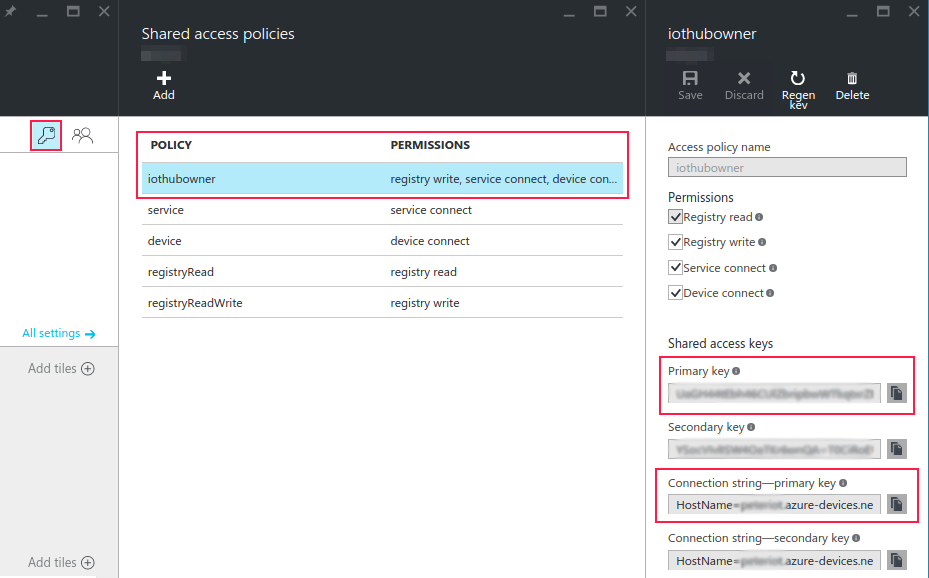Show info for Registry write permission
The width and height of the screenshot is (929, 578).
[x=762, y=242]
